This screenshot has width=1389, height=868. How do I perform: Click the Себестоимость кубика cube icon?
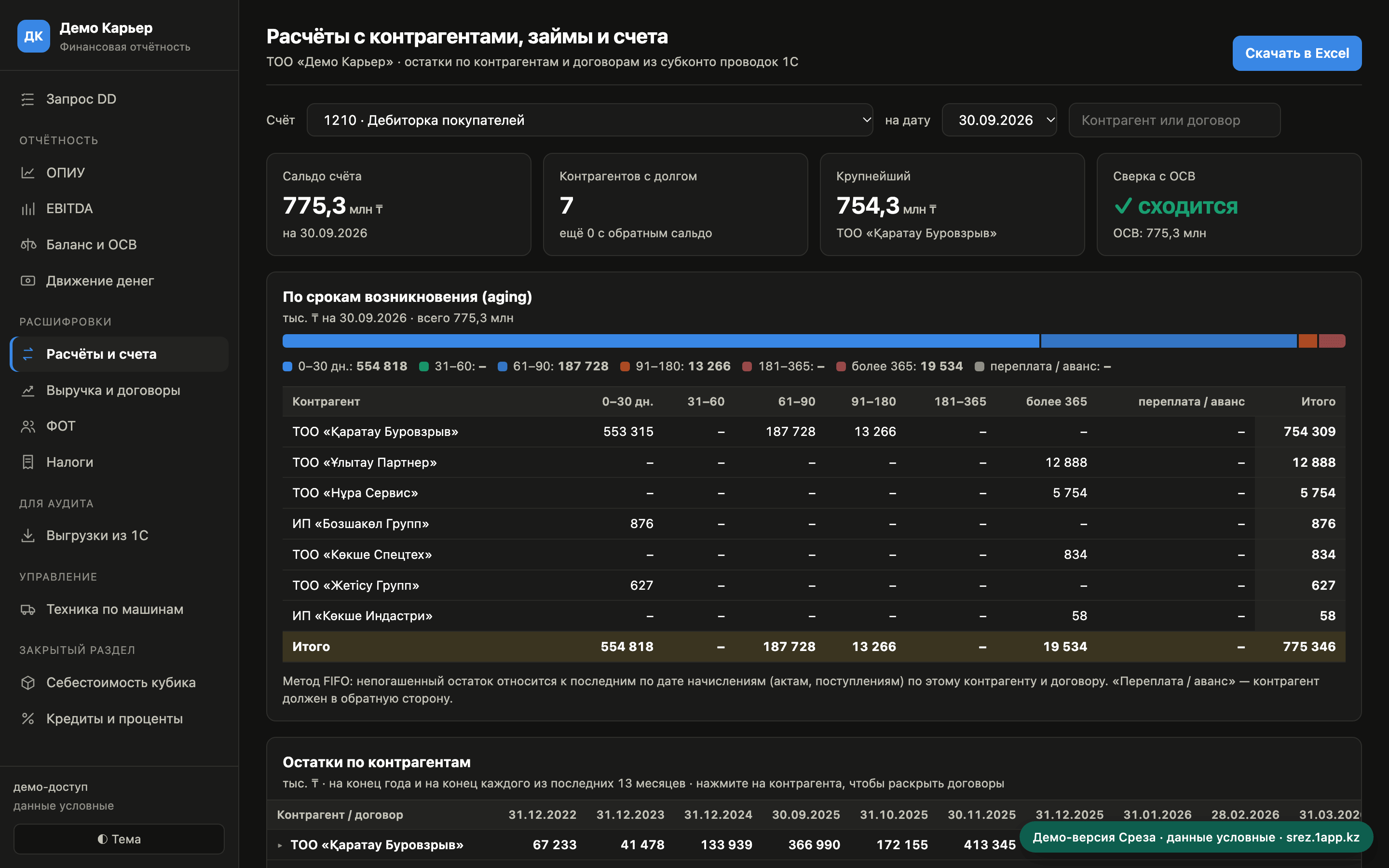(x=27, y=682)
